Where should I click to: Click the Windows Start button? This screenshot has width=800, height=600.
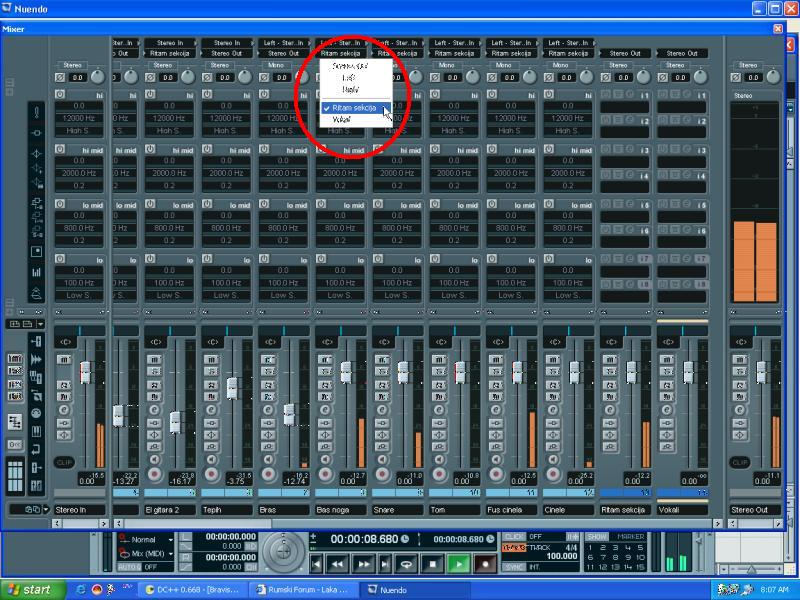[28, 590]
